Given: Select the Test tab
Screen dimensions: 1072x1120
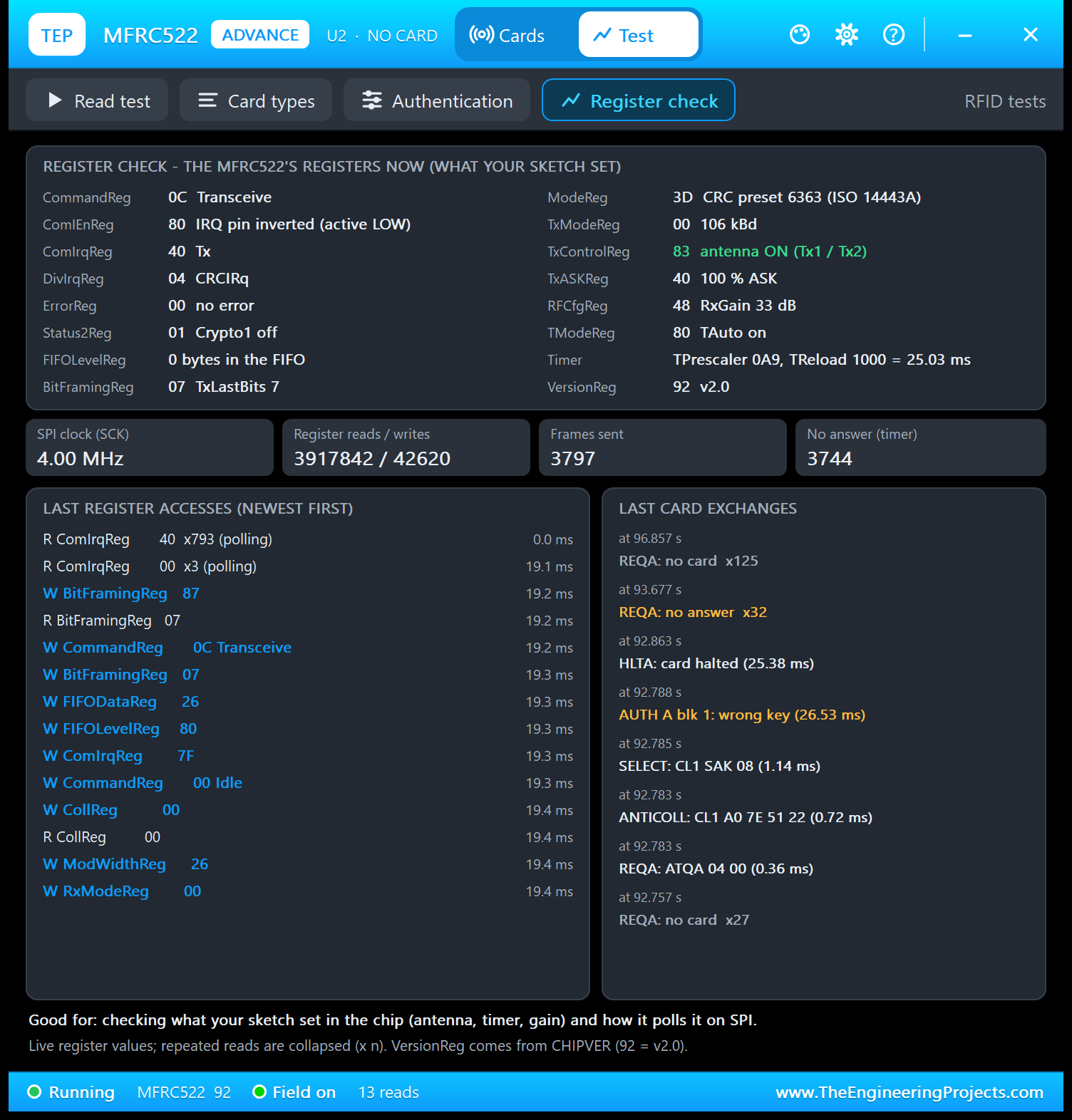Looking at the screenshot, I should pyautogui.click(x=638, y=35).
